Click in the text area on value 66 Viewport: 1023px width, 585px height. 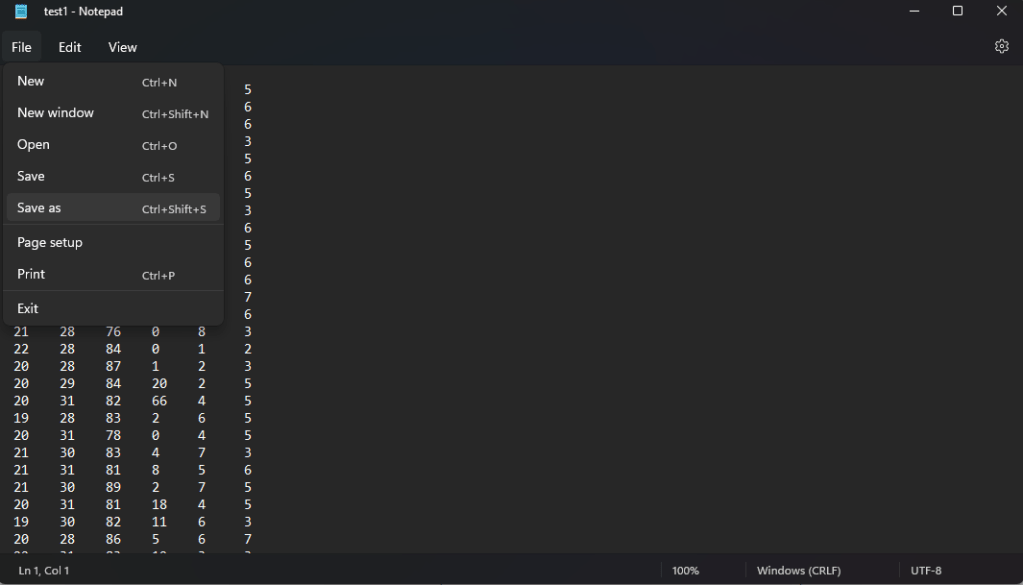coord(159,401)
